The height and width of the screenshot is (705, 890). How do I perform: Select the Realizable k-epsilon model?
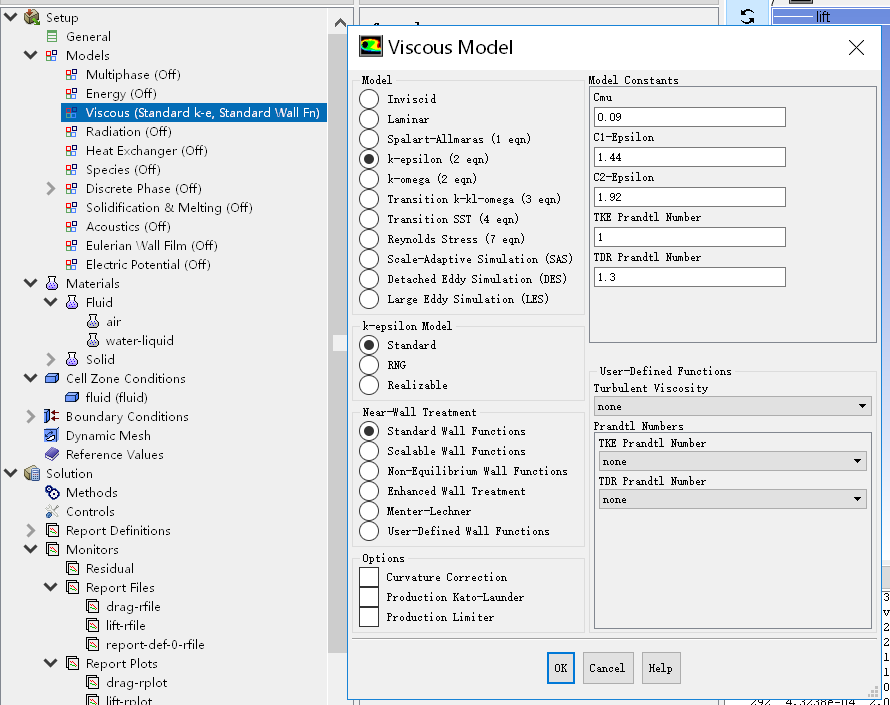pos(369,385)
